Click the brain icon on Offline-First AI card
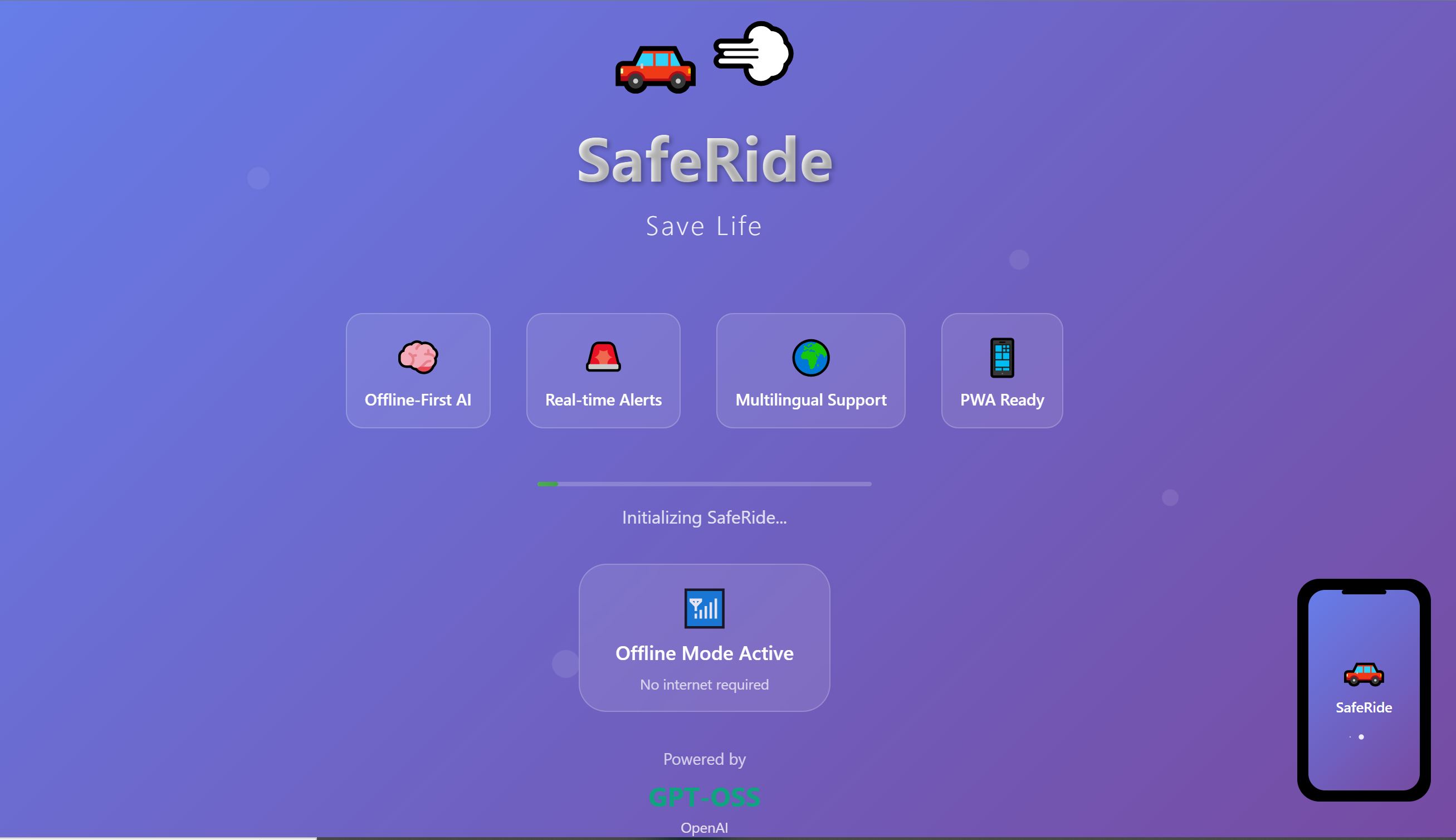The width and height of the screenshot is (1456, 840). coord(417,358)
